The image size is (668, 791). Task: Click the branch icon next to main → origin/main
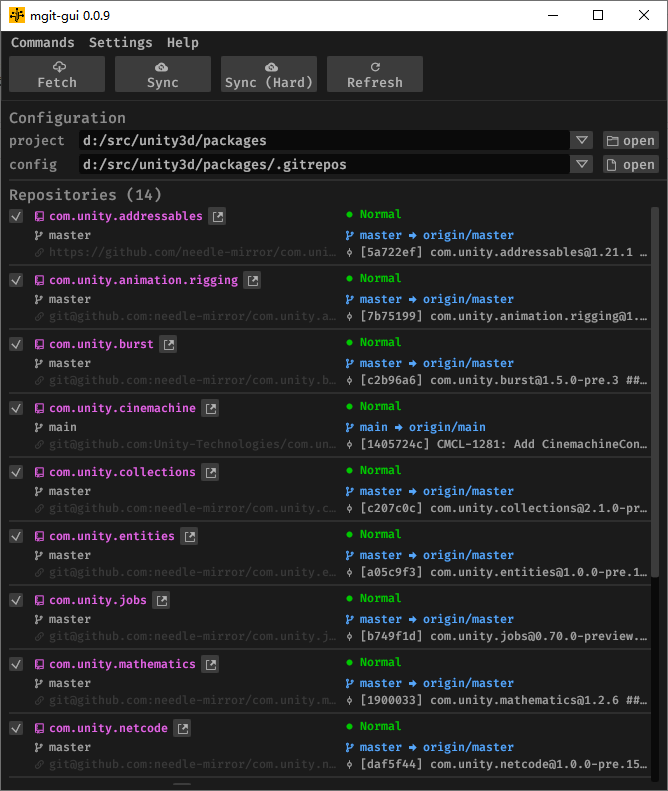click(349, 427)
